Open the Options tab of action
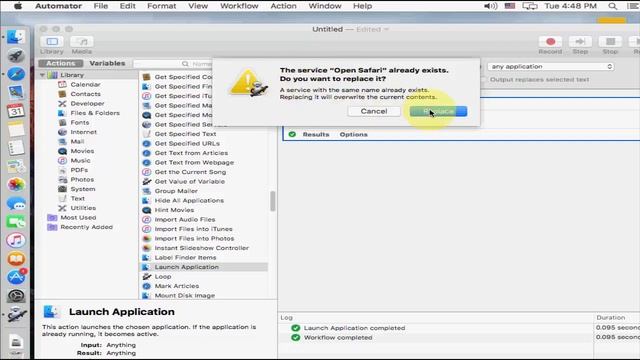The height and width of the screenshot is (360, 640). [353, 134]
